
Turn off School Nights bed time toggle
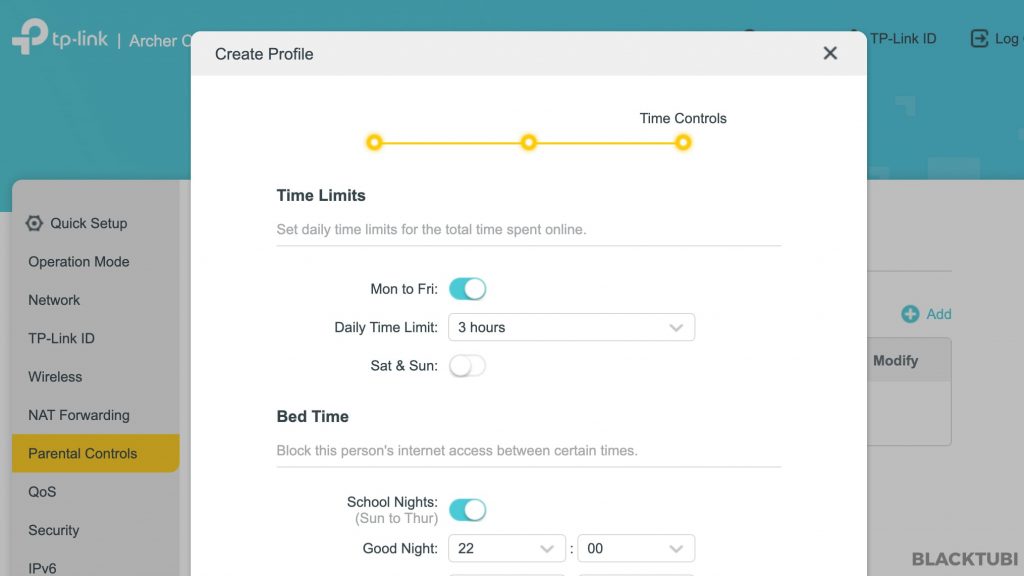(x=468, y=510)
